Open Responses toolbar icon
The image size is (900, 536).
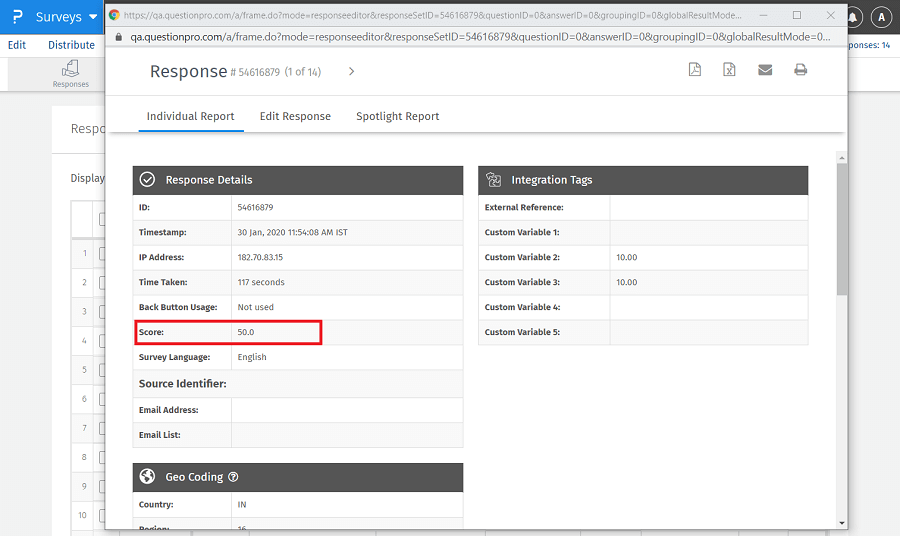click(70, 73)
